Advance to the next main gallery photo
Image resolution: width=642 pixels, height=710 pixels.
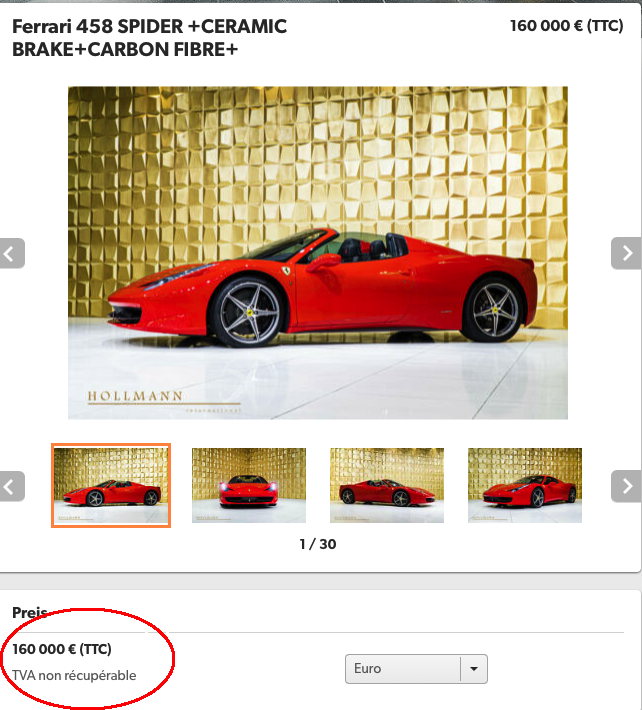point(626,253)
